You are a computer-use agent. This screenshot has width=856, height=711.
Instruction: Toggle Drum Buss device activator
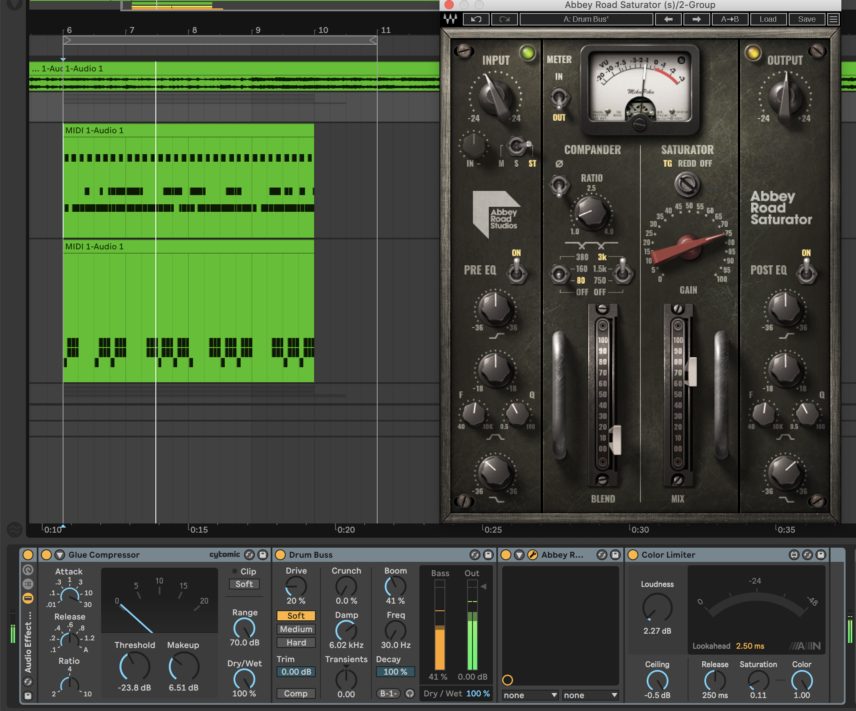[x=281, y=555]
